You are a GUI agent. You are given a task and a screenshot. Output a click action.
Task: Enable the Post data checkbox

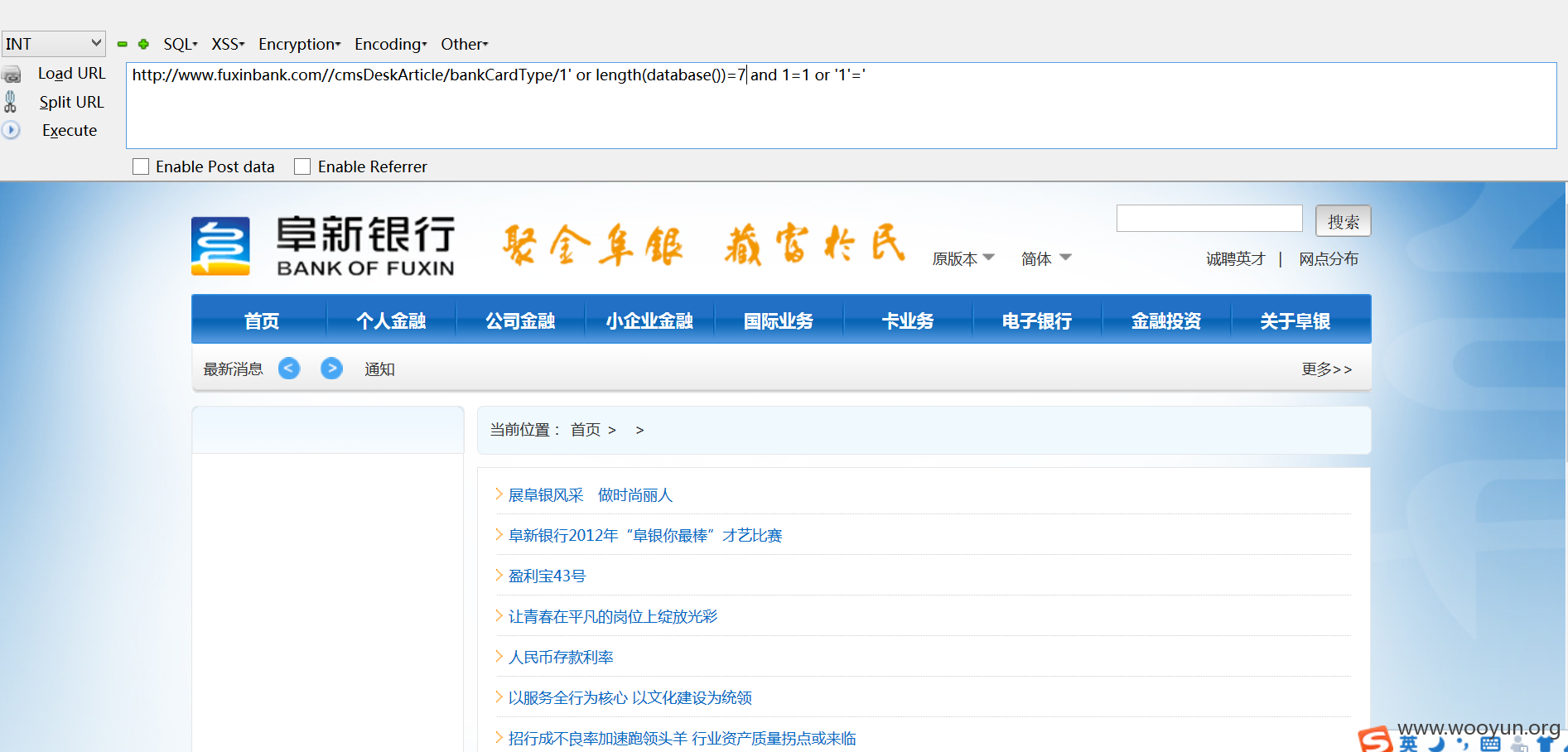coord(141,166)
